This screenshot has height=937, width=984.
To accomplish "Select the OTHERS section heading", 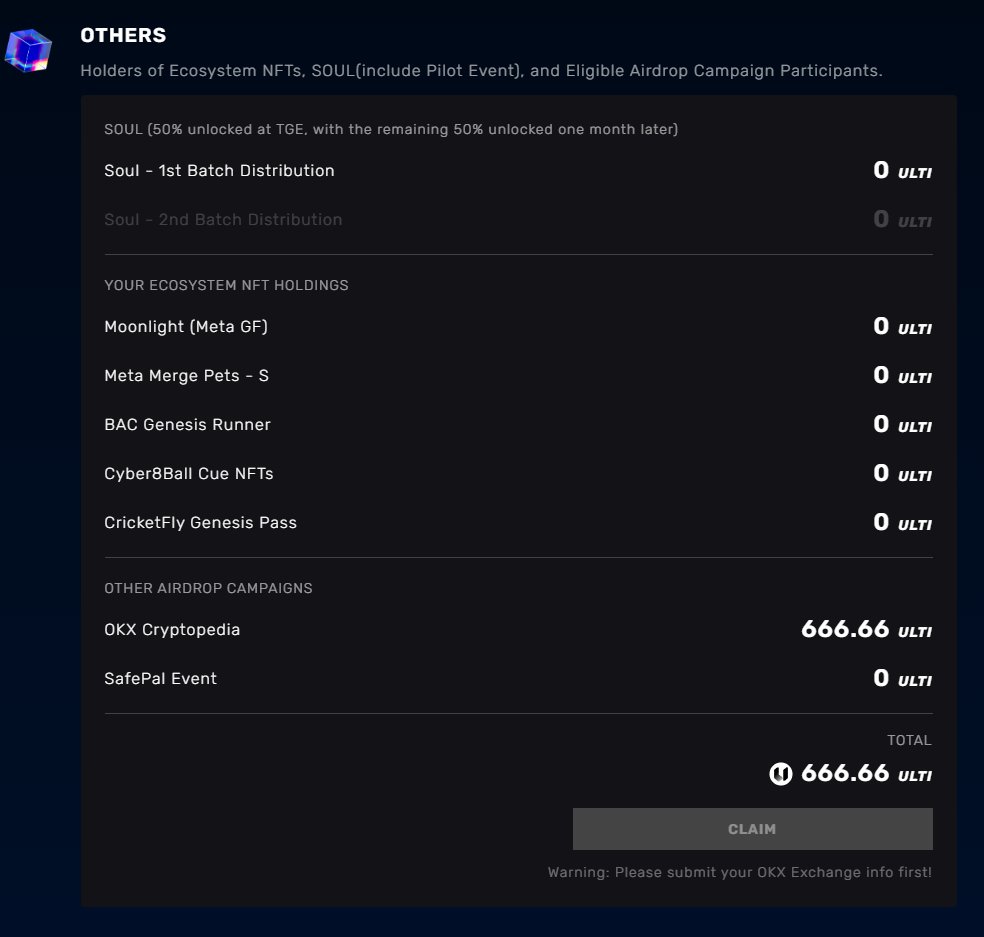I will coord(123,35).
